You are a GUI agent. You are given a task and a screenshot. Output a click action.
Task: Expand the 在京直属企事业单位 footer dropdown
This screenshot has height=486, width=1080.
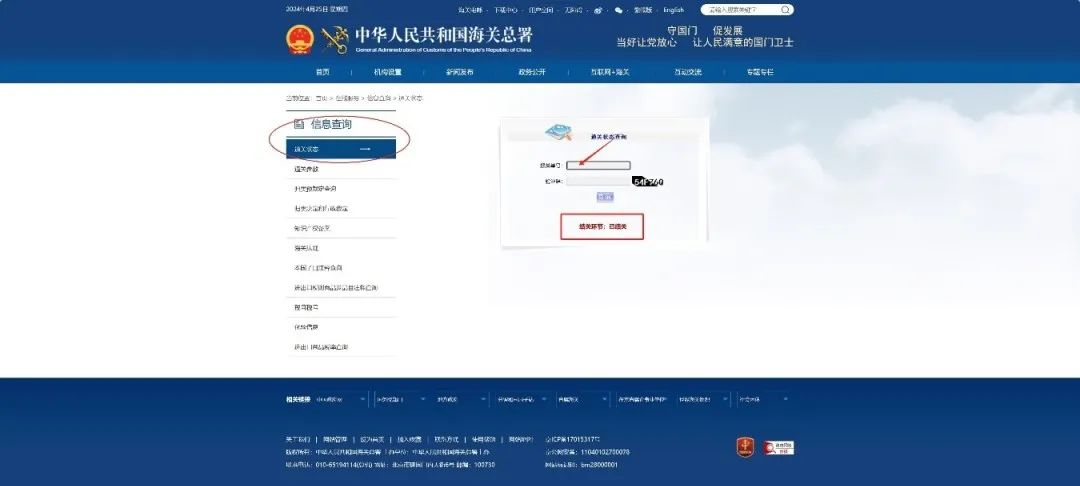642,399
